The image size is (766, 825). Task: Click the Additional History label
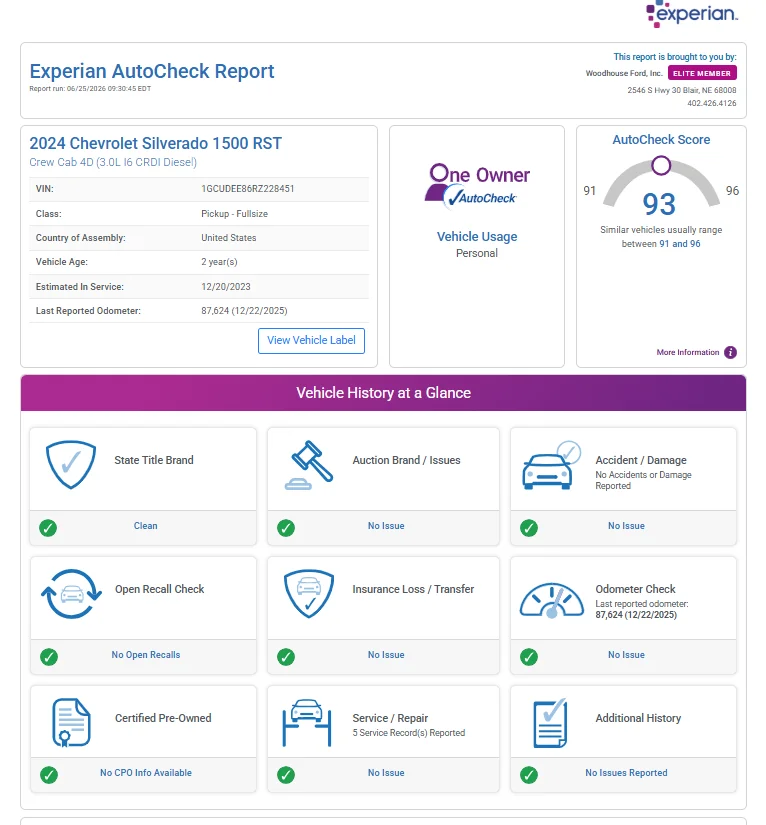click(x=638, y=718)
